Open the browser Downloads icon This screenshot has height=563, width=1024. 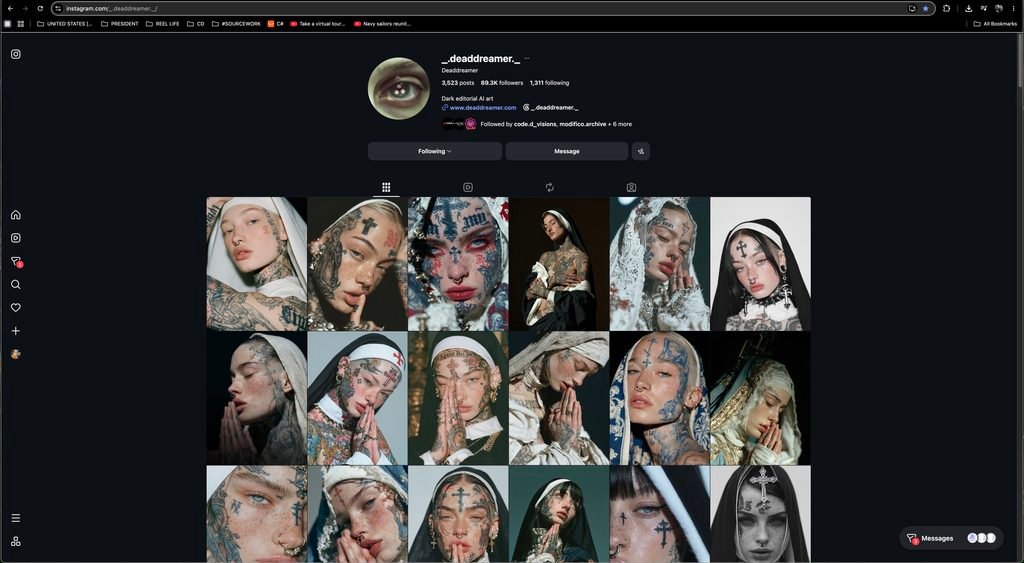[x=968, y=8]
